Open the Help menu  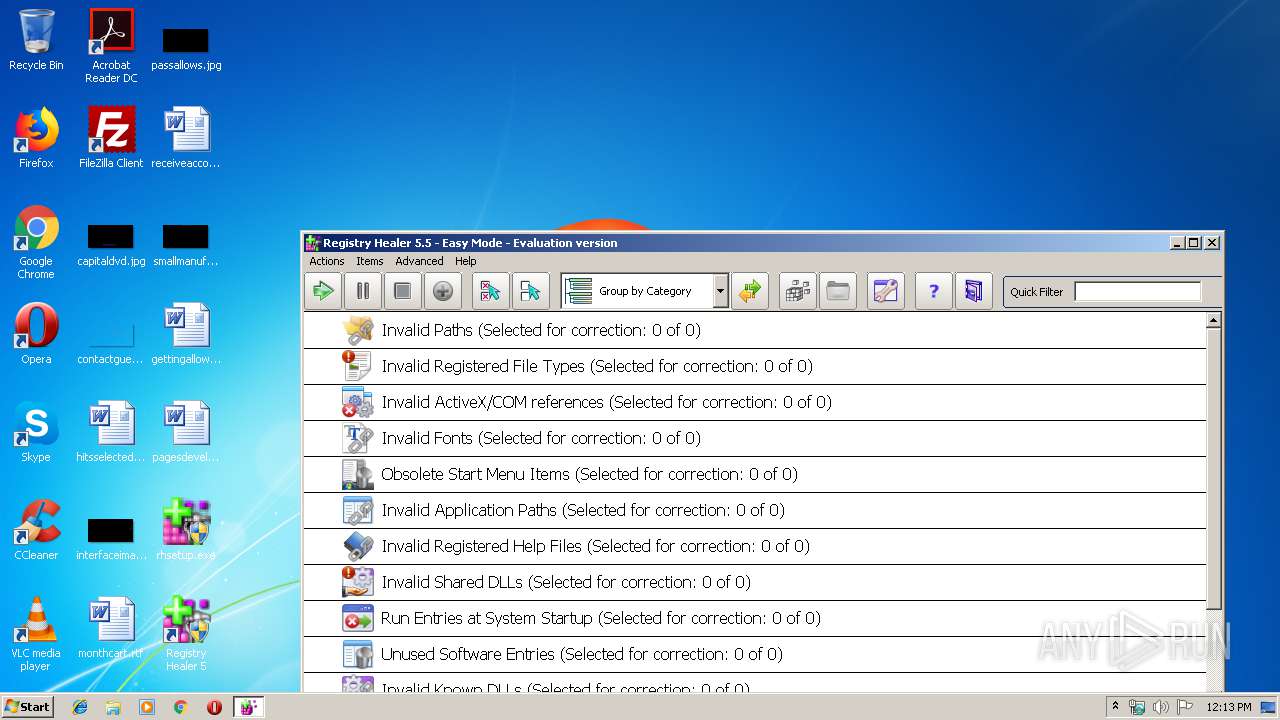[x=466, y=261]
